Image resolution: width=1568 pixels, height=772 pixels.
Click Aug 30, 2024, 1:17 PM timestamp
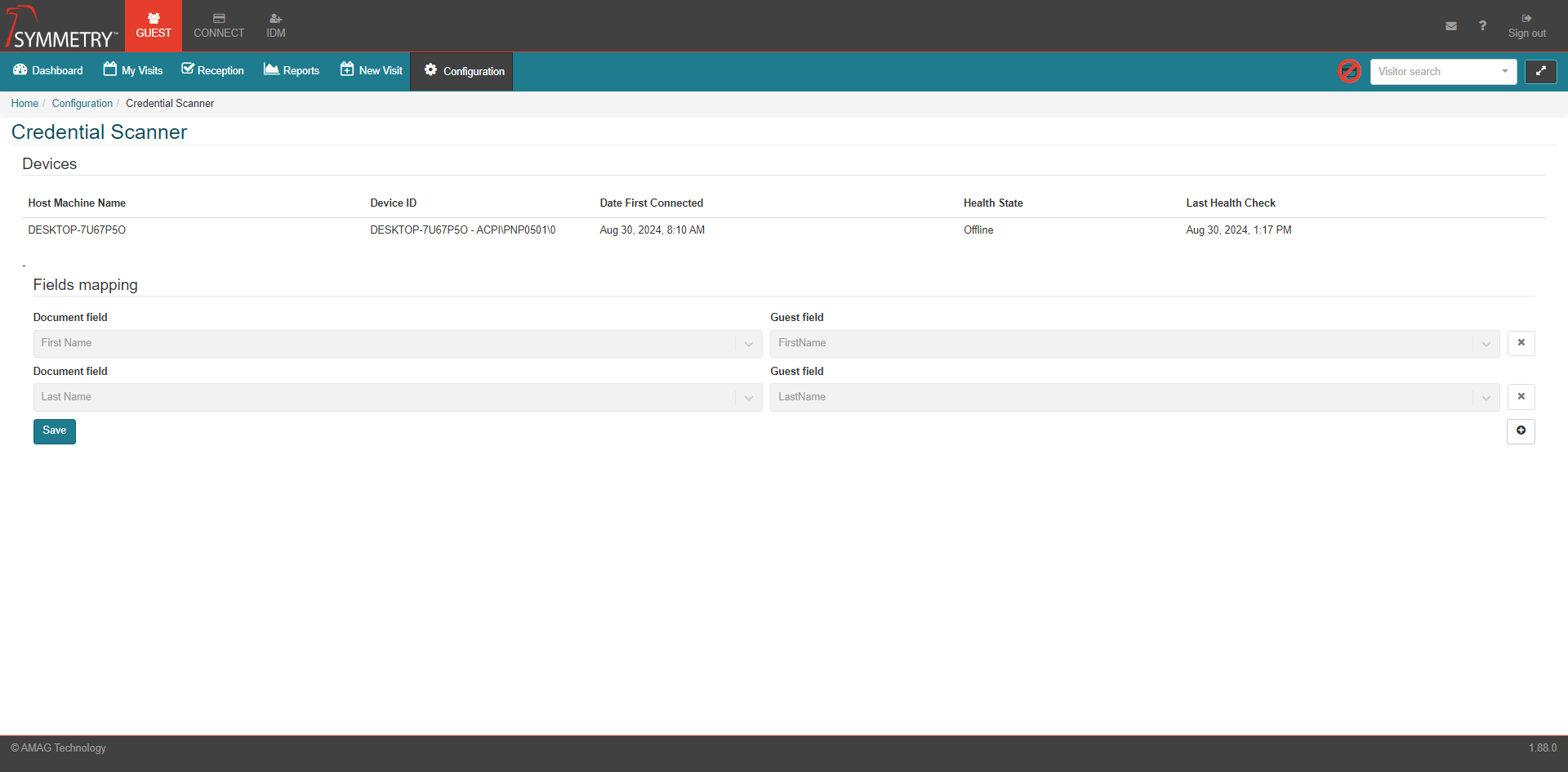(1239, 230)
